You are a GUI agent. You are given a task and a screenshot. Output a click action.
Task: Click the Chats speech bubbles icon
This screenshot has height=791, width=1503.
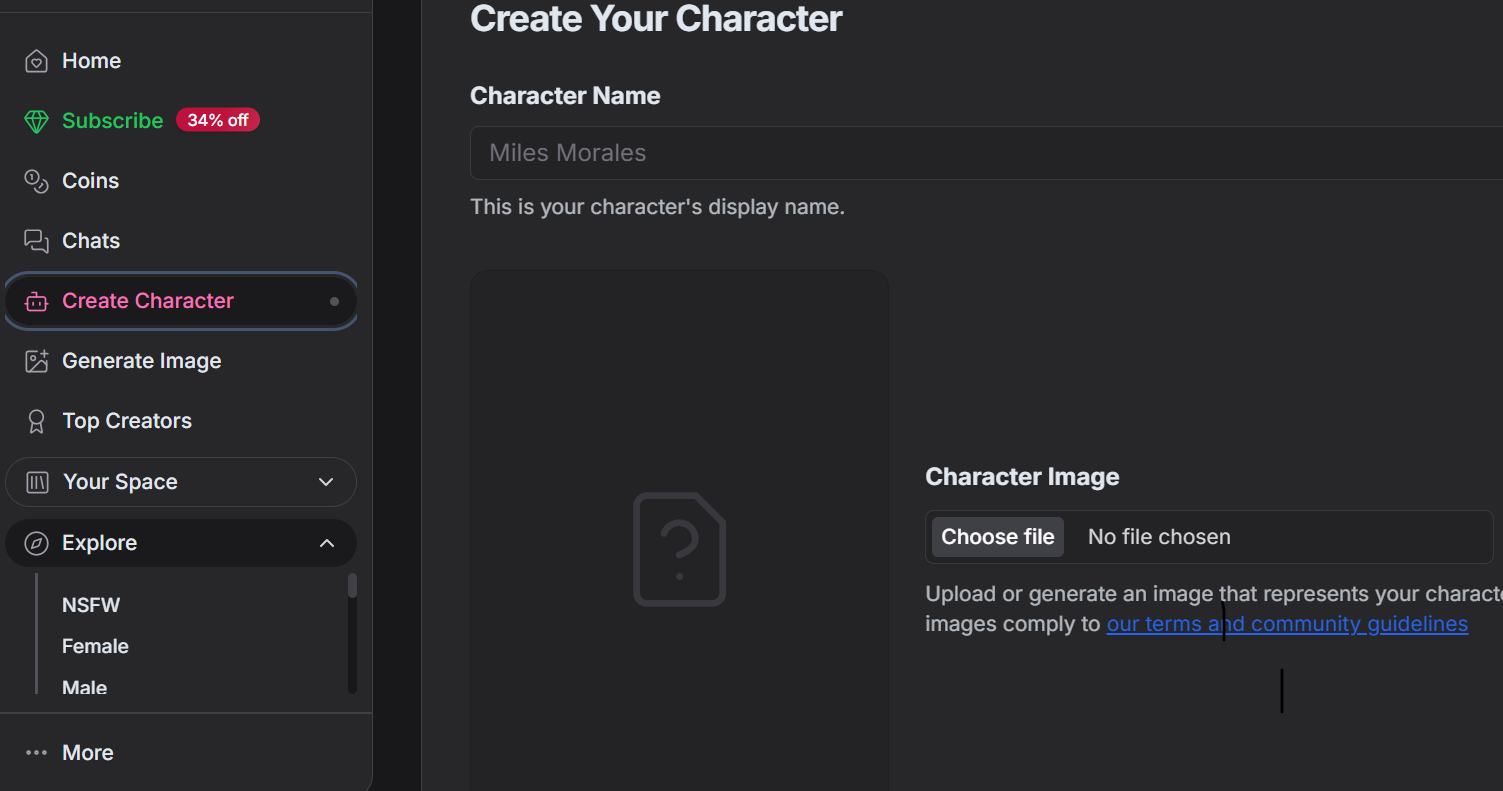pyautogui.click(x=36, y=241)
